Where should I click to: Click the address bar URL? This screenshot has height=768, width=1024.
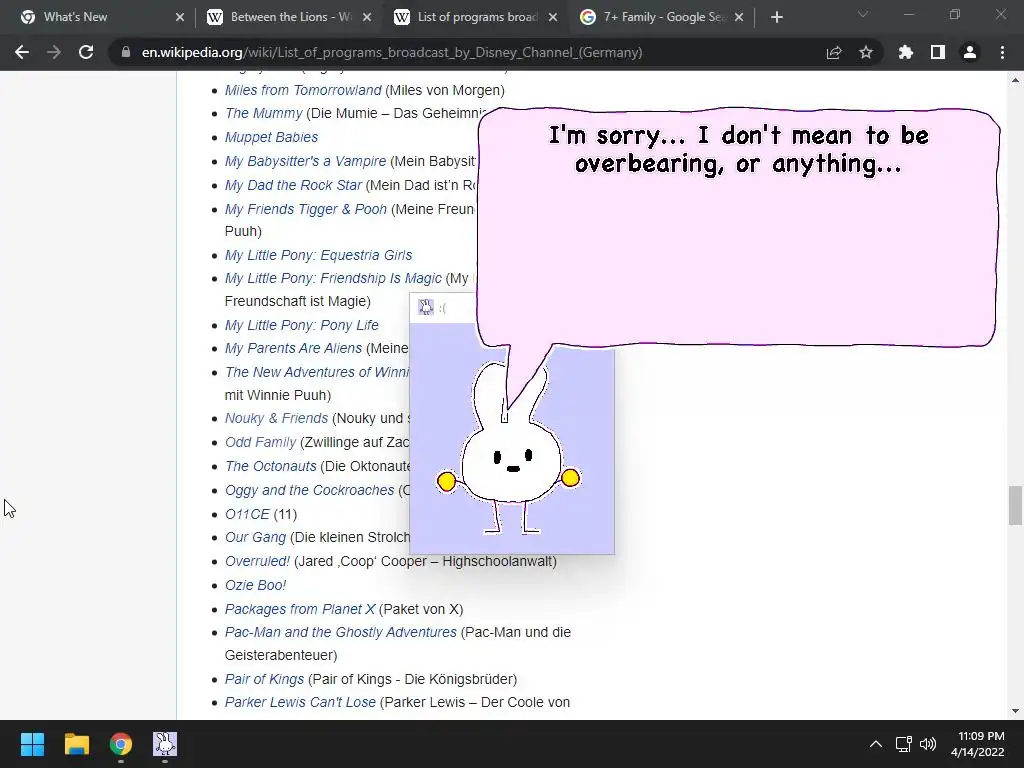(x=392, y=52)
